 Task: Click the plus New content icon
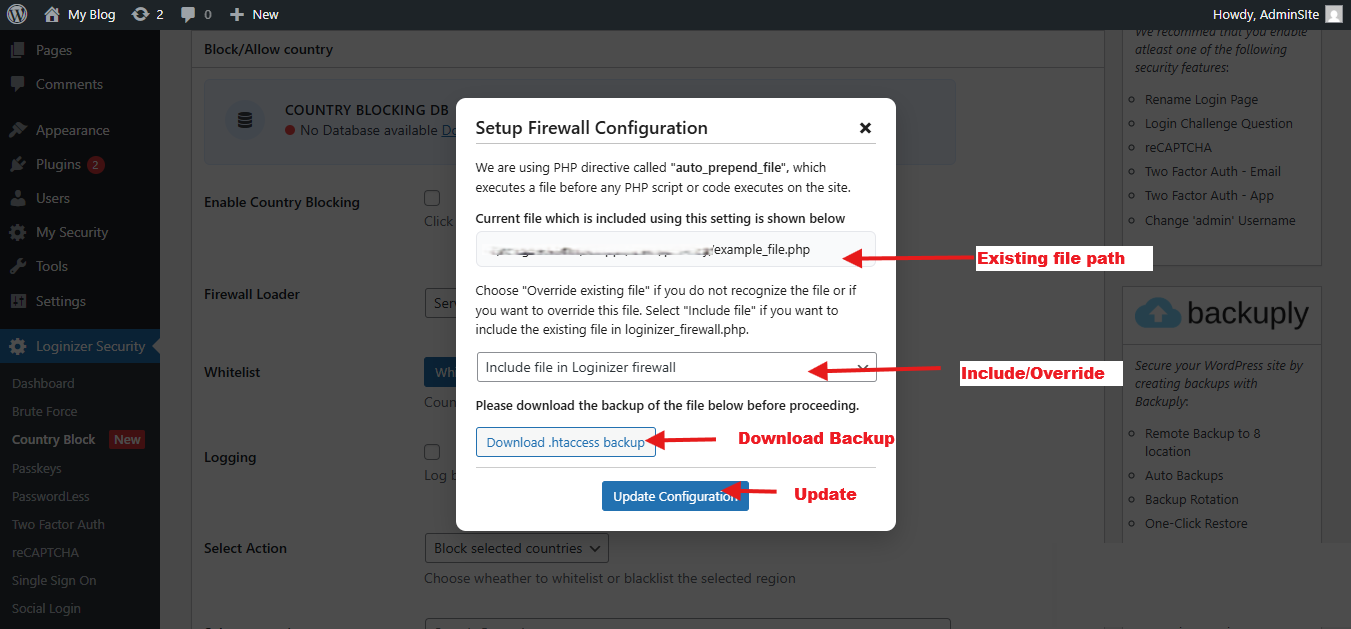tap(236, 15)
